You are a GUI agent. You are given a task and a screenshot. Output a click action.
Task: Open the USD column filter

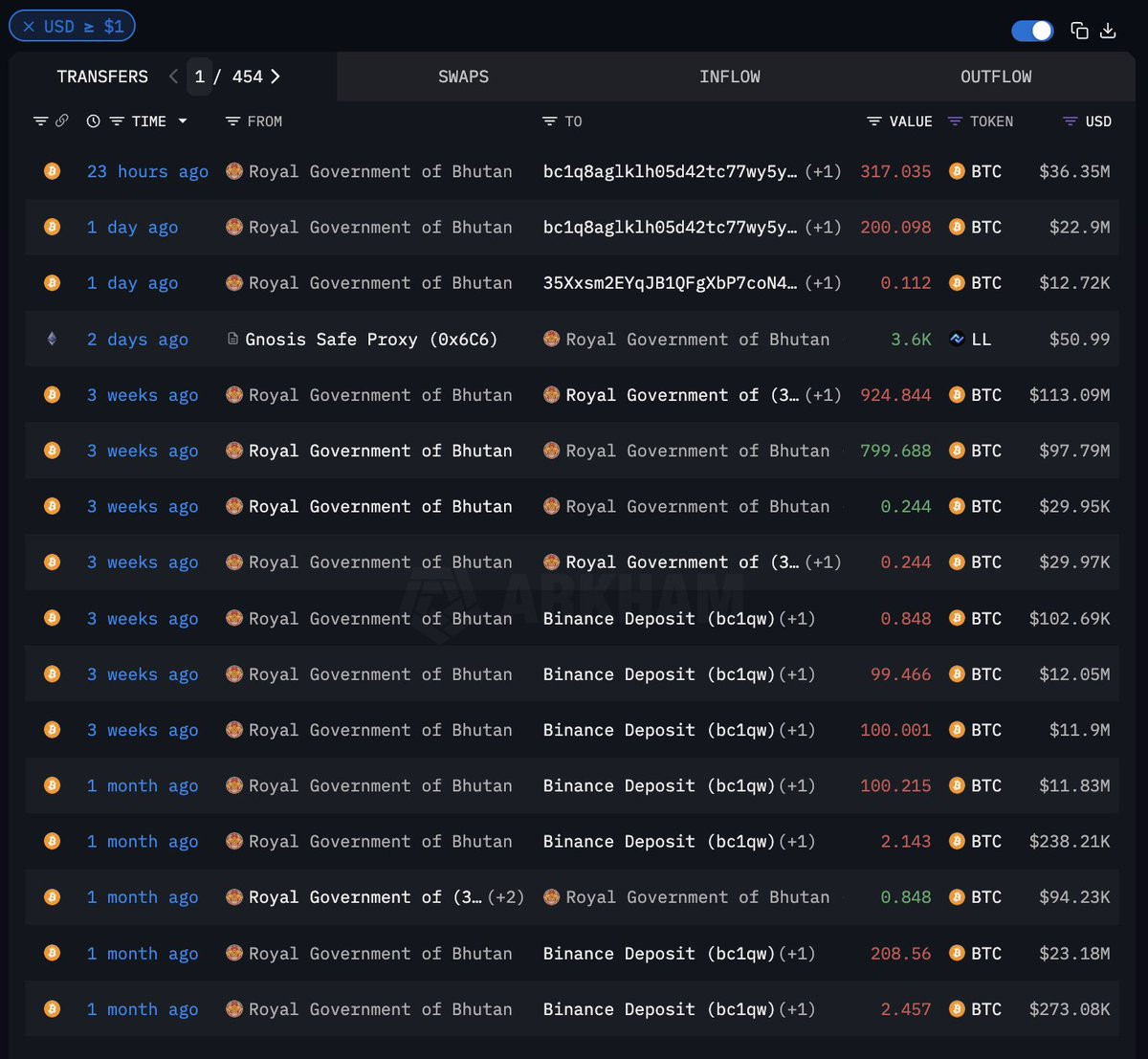(x=1071, y=121)
